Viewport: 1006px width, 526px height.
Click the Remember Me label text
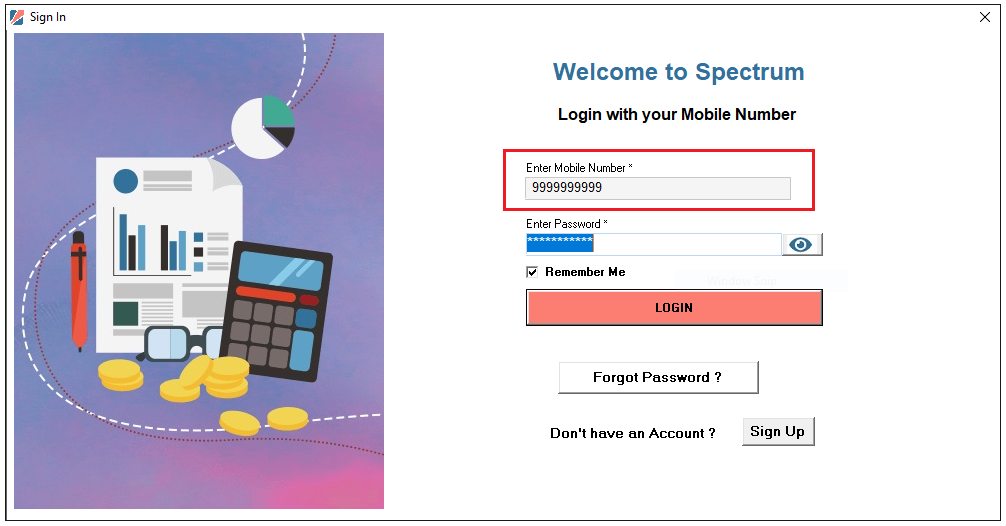585,272
